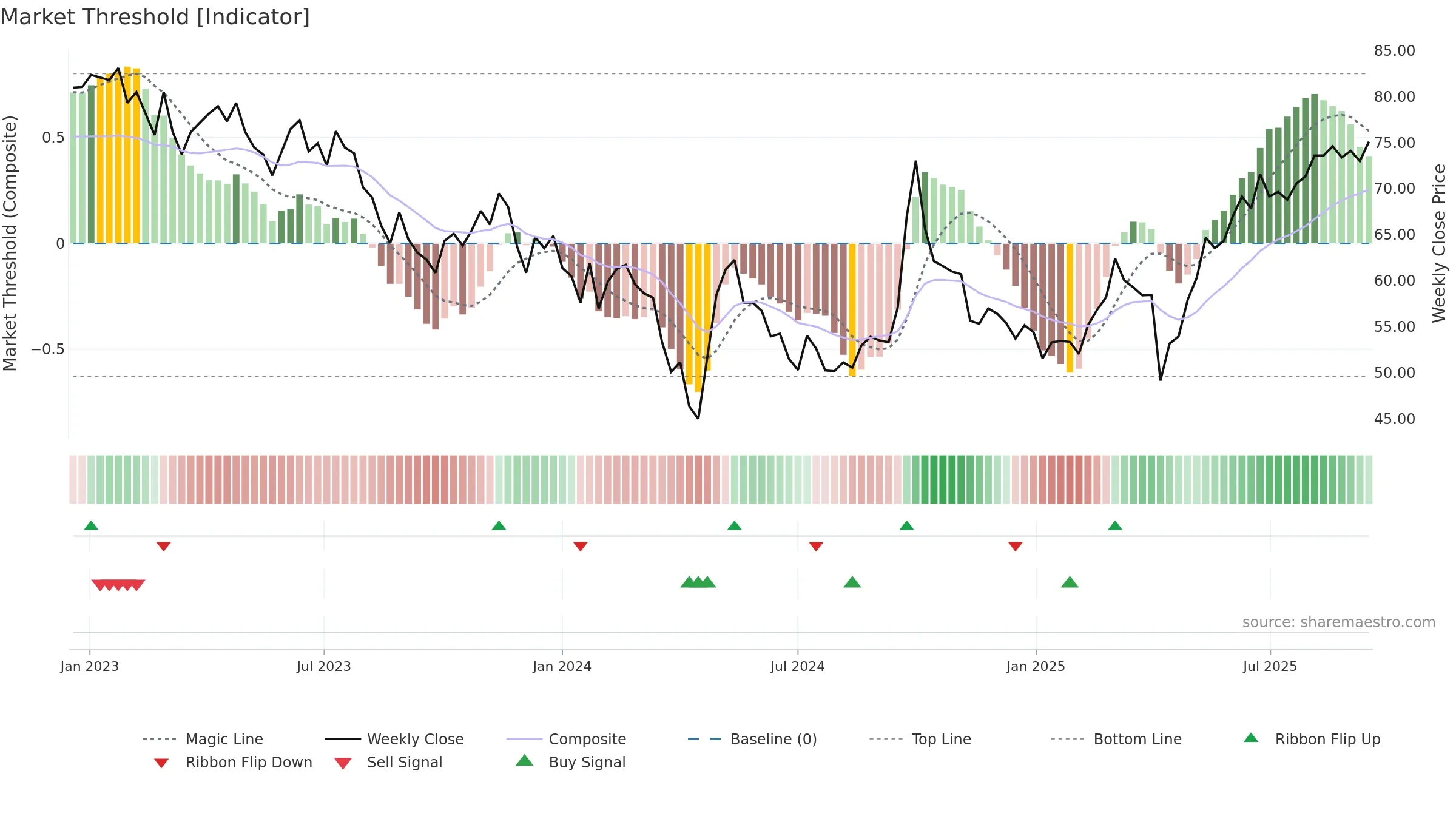Screen dimensions: 1456x819
Task: Click the Buy Signal marker in Aug 2024
Action: coord(852,582)
